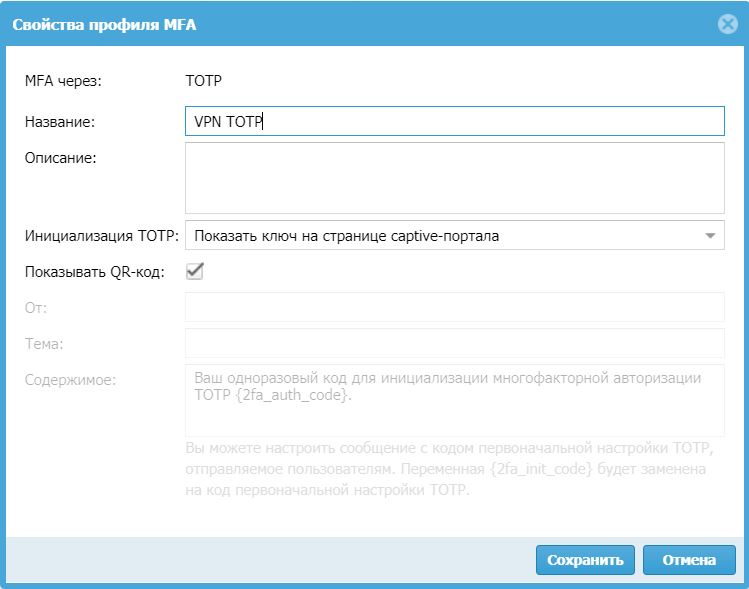749x589 pixels.
Task: Click the 'Показывать QR-код:' label
Action: click(94, 272)
